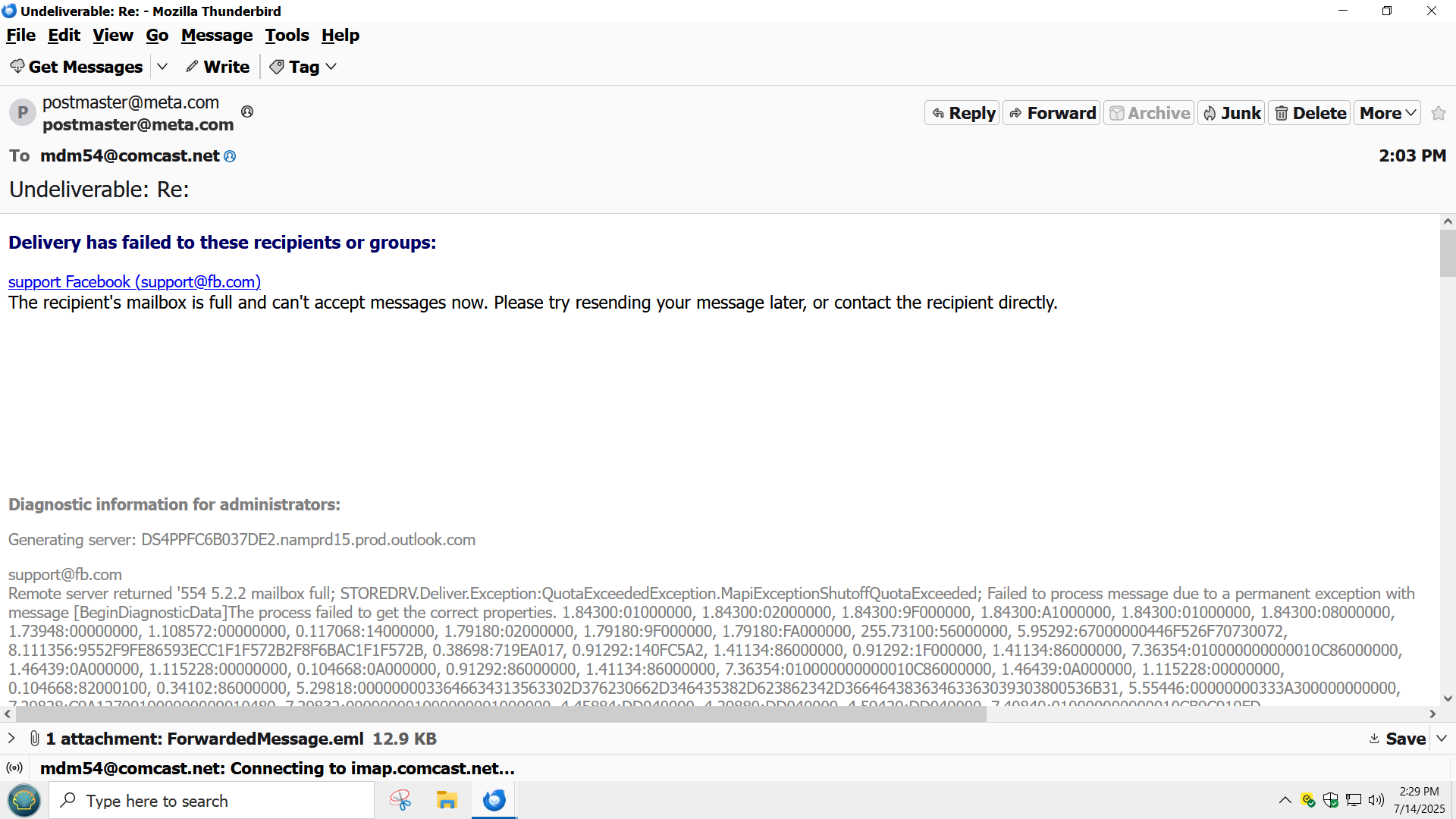Image resolution: width=1456 pixels, height=819 pixels.
Task: Click the message time 2:03 PM
Action: (1412, 155)
